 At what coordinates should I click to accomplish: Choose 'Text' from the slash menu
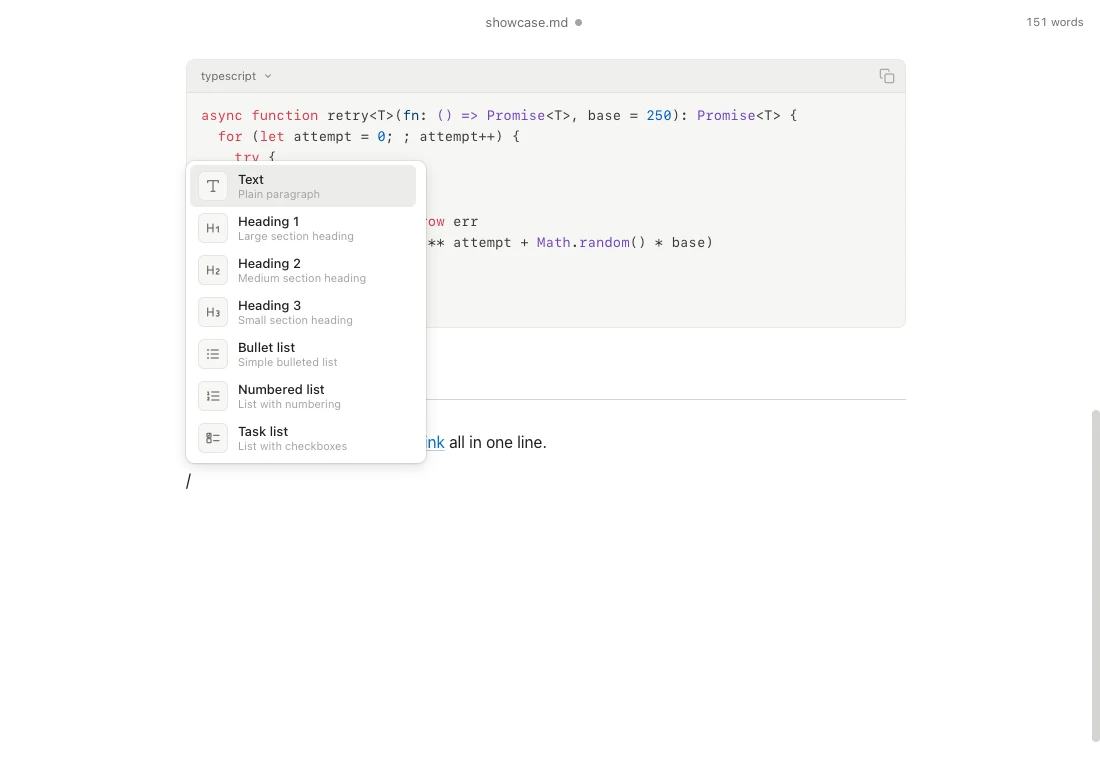[x=303, y=186]
